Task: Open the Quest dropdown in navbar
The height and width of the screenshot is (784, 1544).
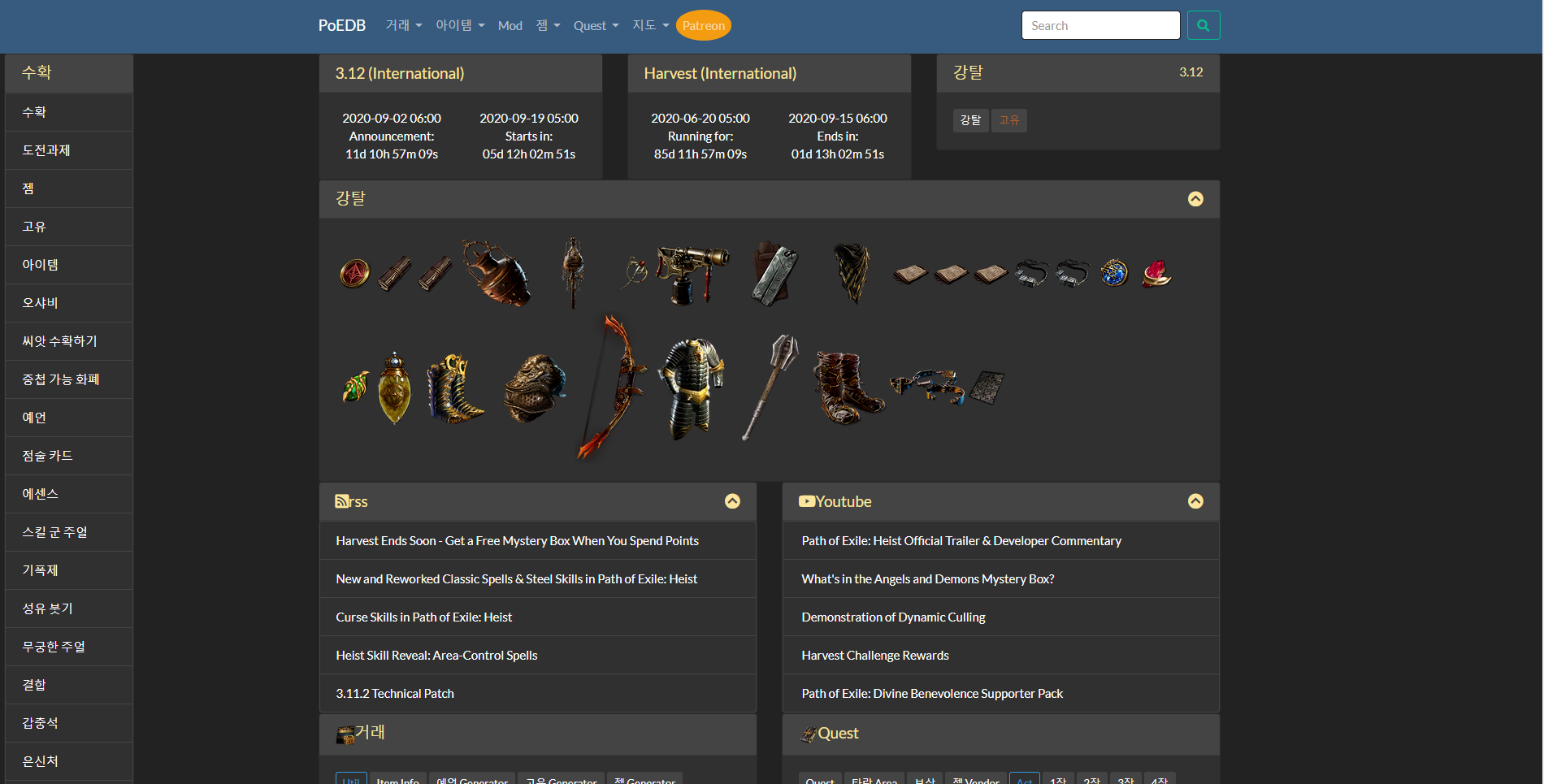Action: pyautogui.click(x=596, y=25)
